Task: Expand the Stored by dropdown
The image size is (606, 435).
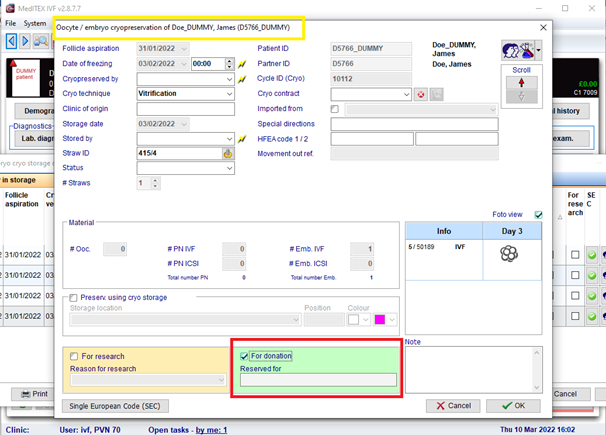Action: point(229,139)
